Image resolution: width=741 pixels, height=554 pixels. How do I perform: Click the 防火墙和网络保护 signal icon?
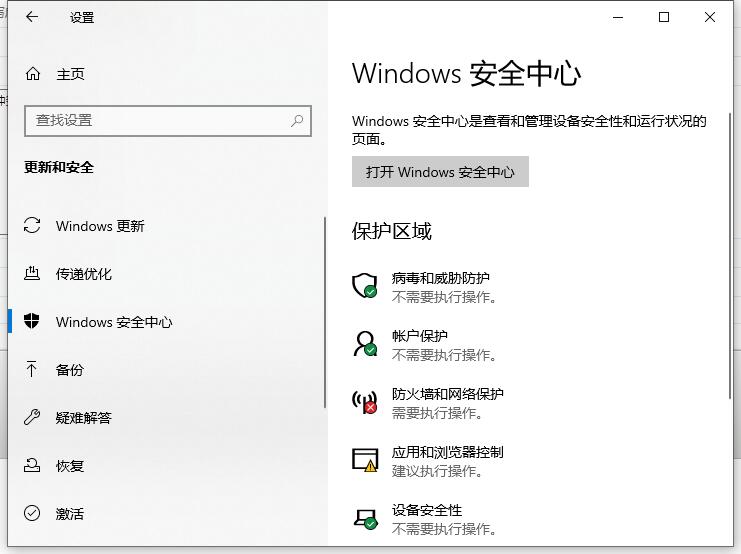coord(365,402)
